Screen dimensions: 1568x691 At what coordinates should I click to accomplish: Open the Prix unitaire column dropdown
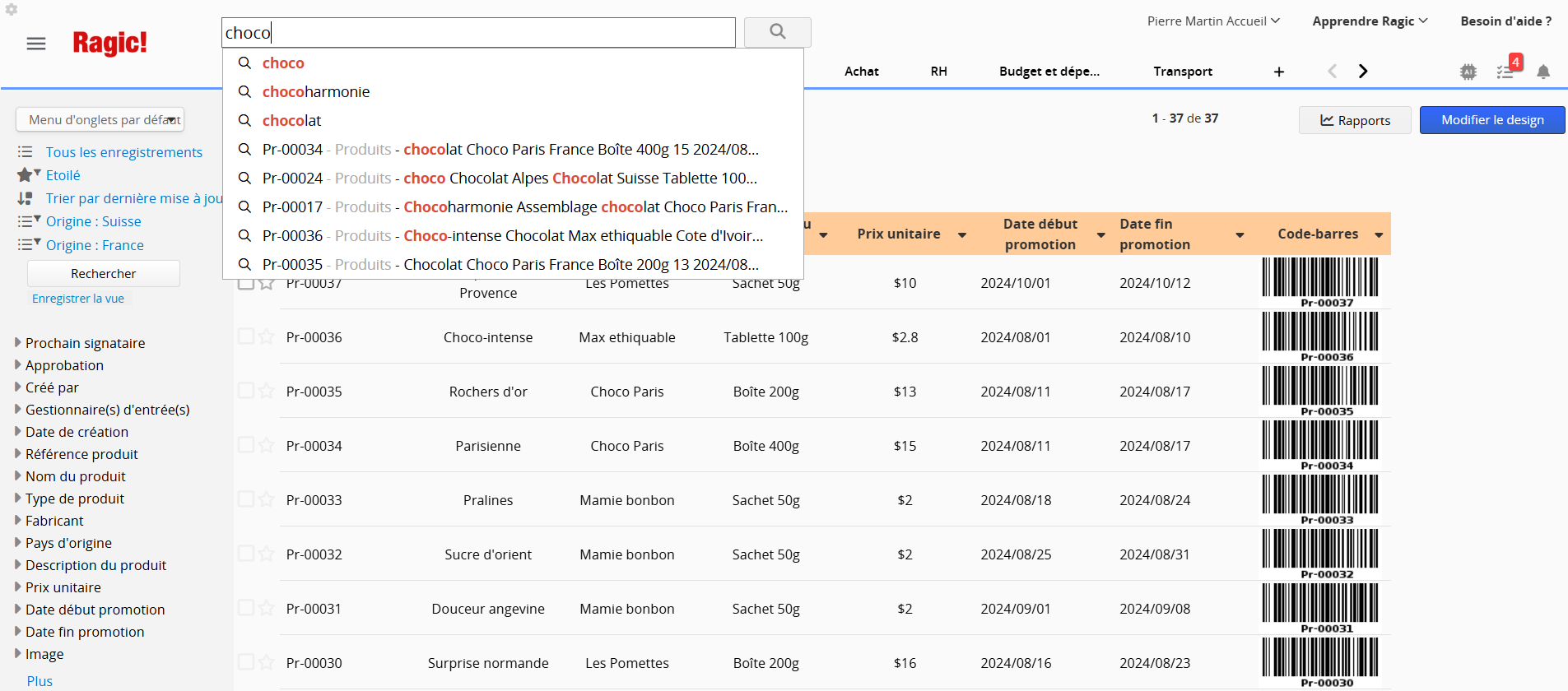[961, 235]
